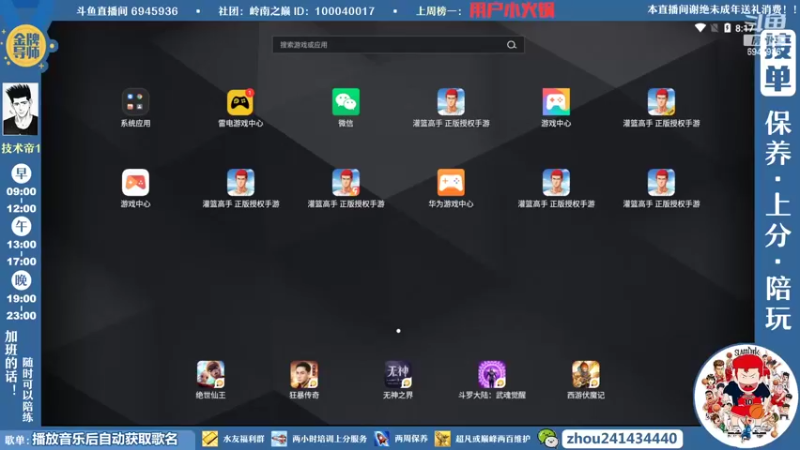Tap the battery status icon

click(727, 28)
